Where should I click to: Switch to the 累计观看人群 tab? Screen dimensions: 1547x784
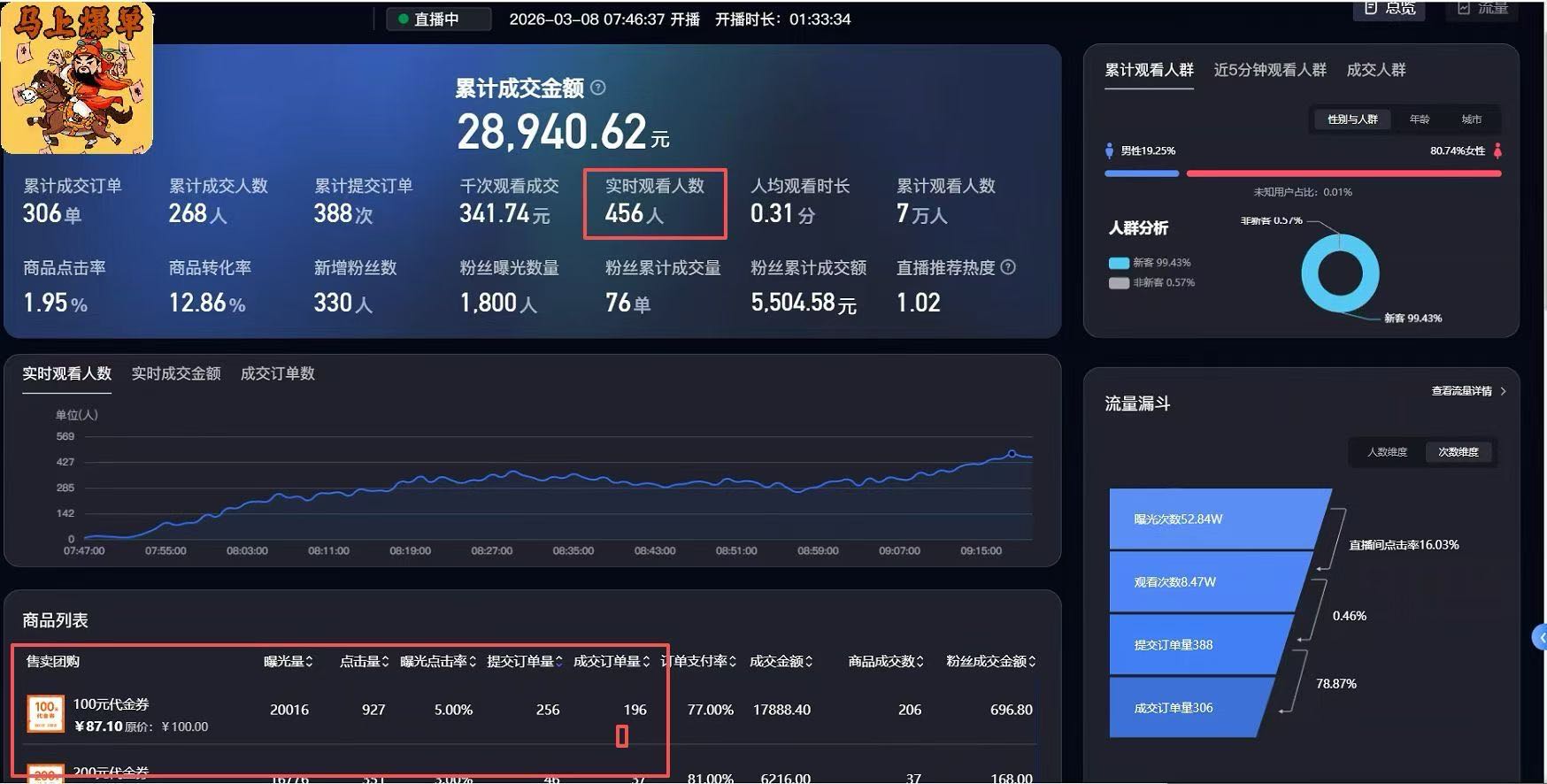pos(1149,70)
